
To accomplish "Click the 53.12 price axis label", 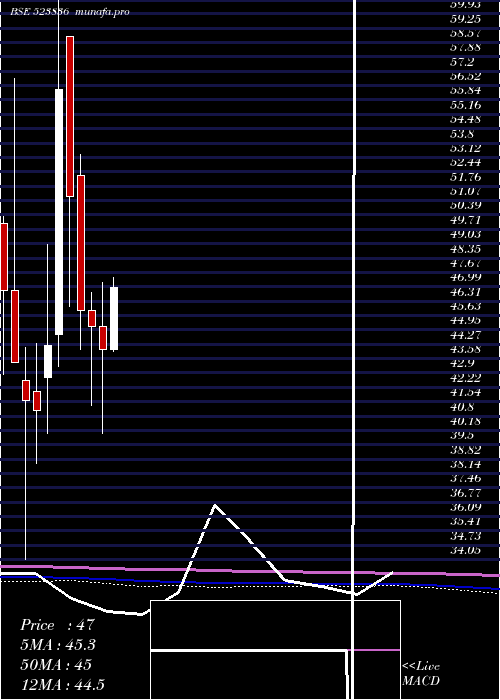I will click(465, 149).
